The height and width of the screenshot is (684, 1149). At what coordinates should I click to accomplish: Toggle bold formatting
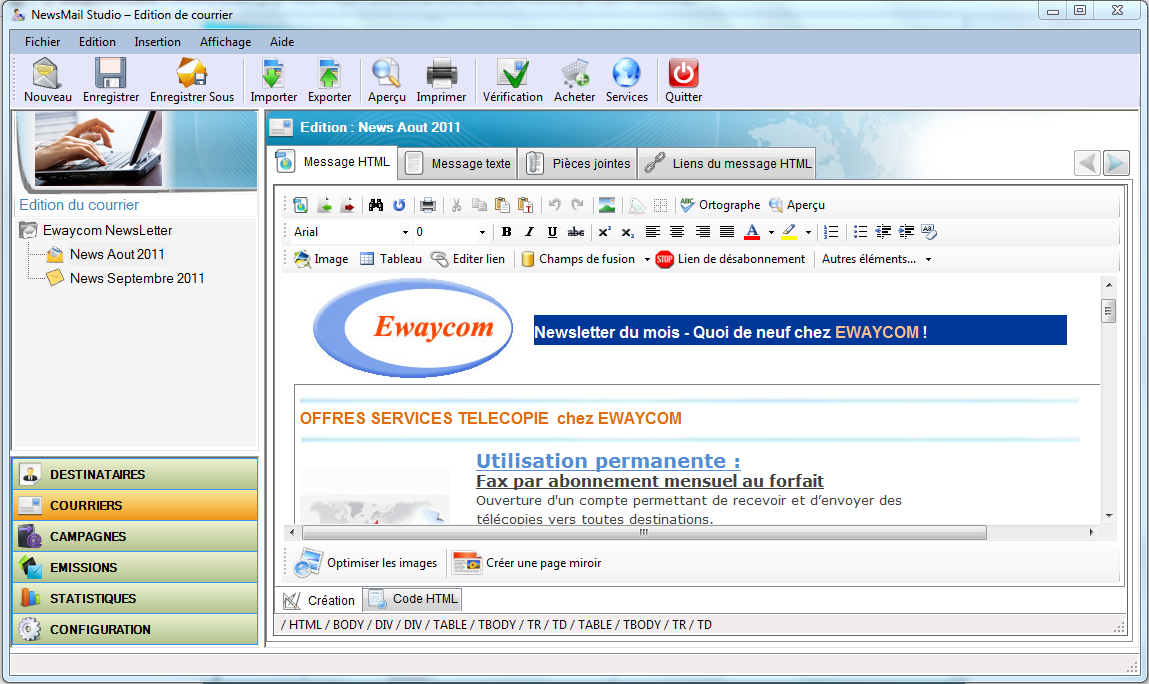coord(507,232)
